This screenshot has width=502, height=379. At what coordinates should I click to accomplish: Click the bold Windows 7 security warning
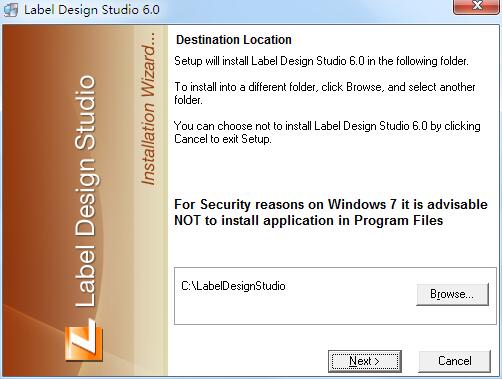click(331, 213)
